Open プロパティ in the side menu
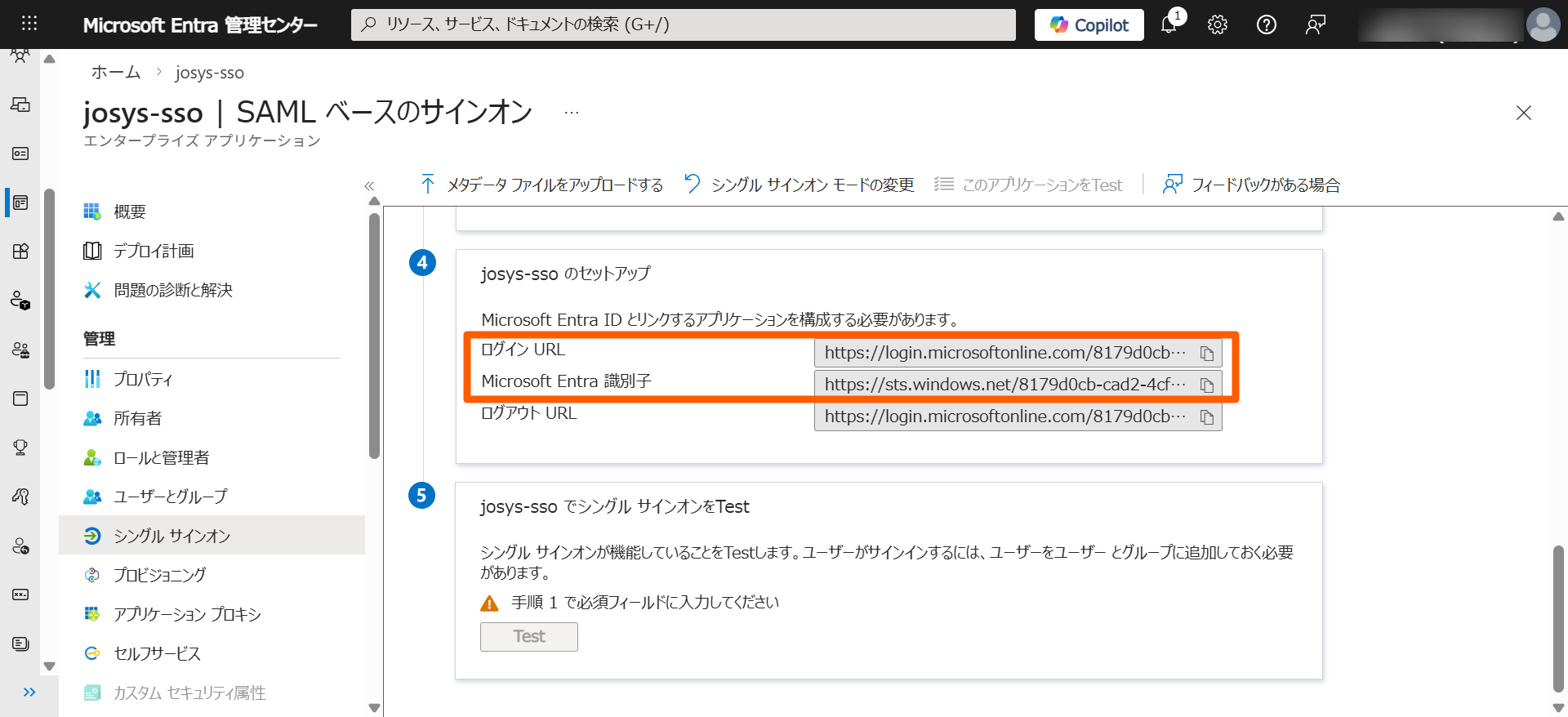This screenshot has height=717, width=1568. pyautogui.click(x=143, y=379)
